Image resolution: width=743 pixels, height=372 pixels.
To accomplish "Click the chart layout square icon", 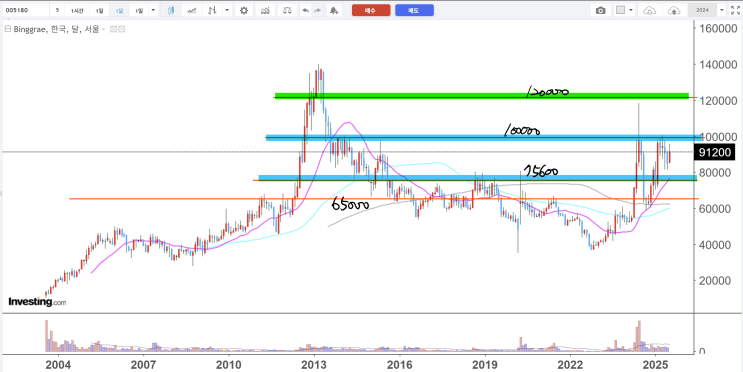I will tap(620, 10).
